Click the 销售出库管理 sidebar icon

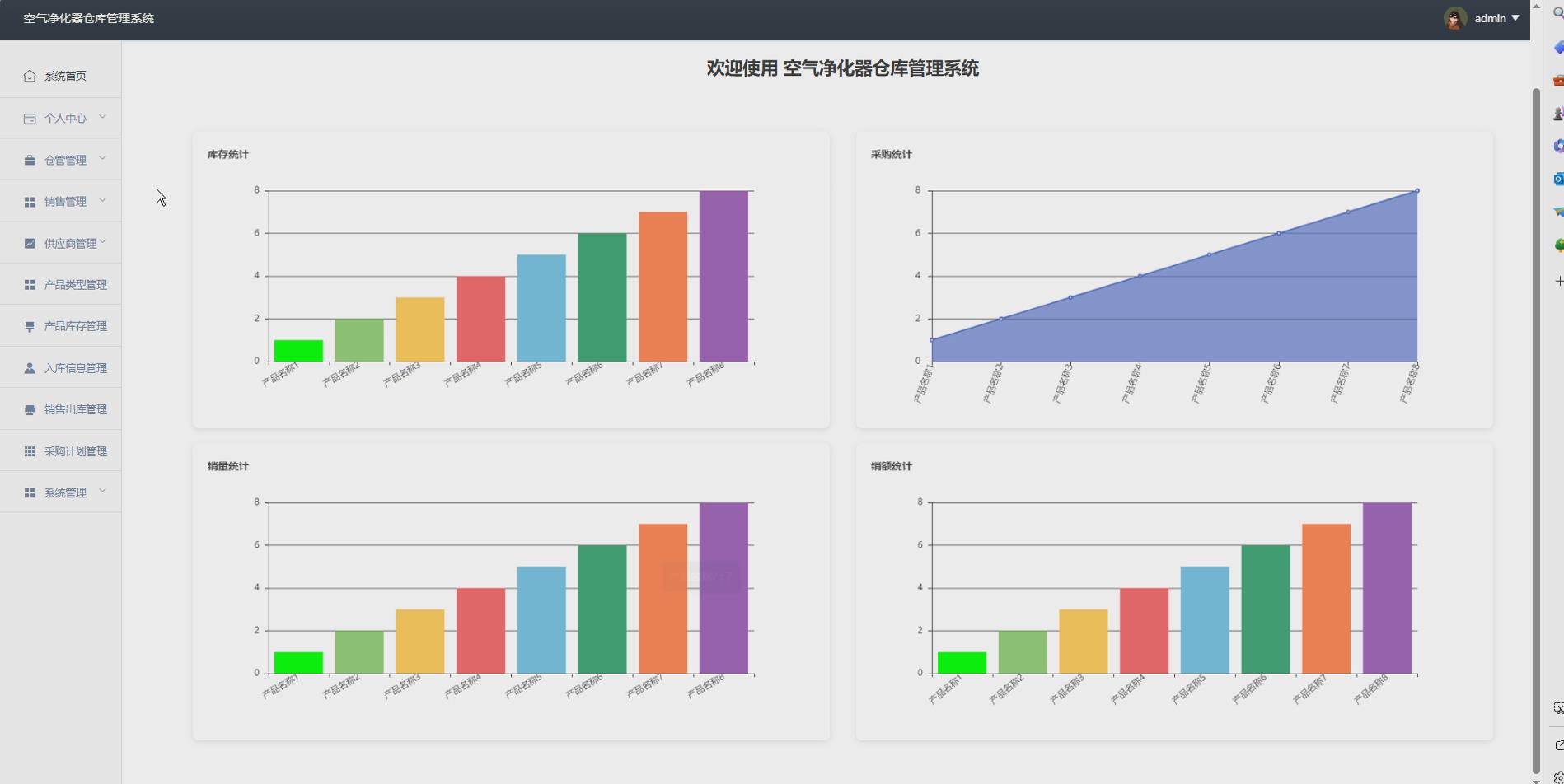tap(30, 410)
